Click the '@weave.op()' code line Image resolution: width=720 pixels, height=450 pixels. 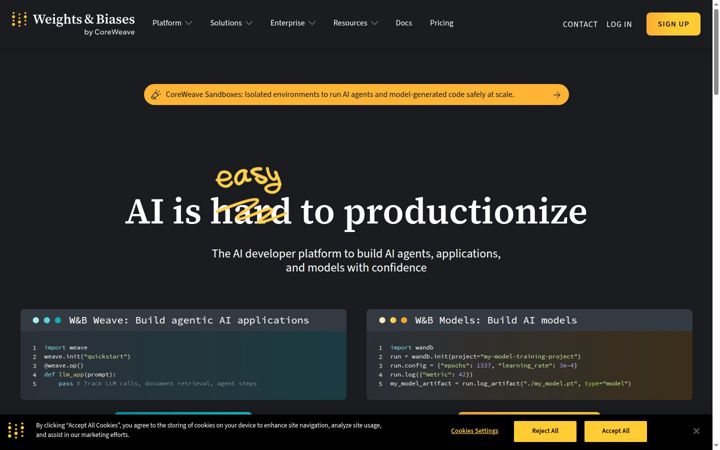tap(64, 366)
